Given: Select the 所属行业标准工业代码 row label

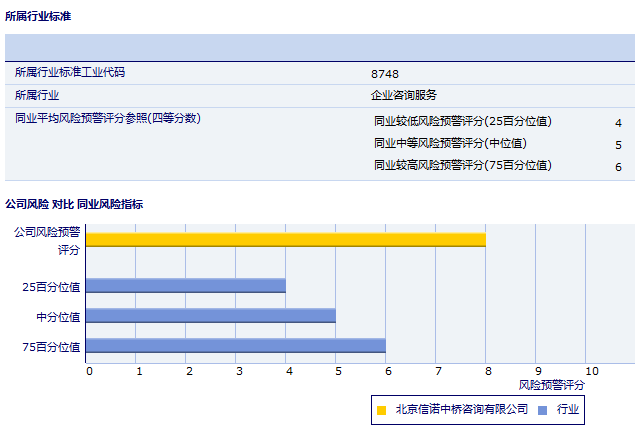Looking at the screenshot, I should (70, 72).
